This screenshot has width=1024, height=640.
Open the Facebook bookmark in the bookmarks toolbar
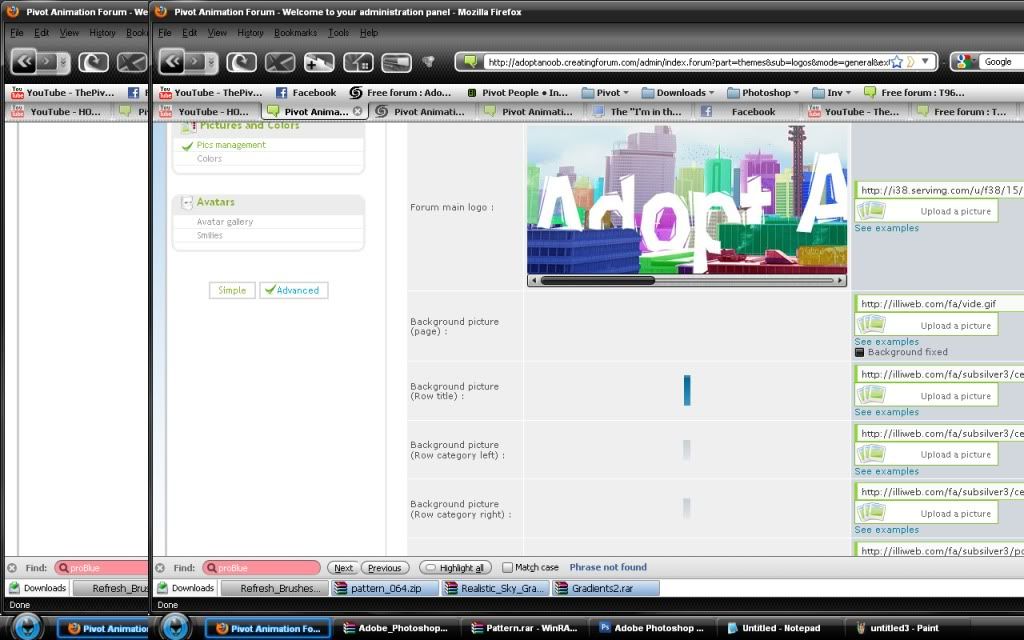(x=306, y=93)
